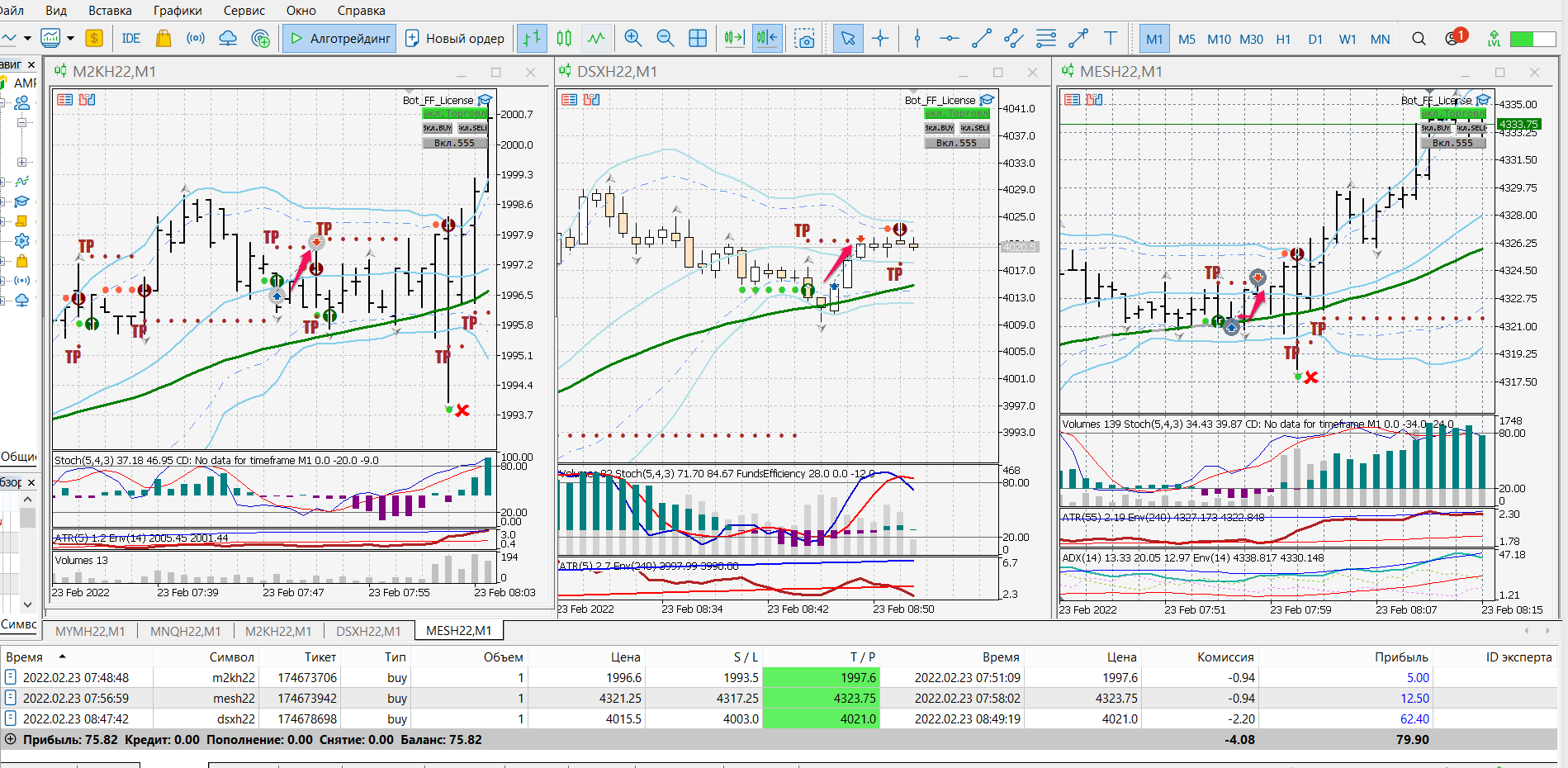
Task: Open the account icon with notification badge
Action: [1455, 37]
